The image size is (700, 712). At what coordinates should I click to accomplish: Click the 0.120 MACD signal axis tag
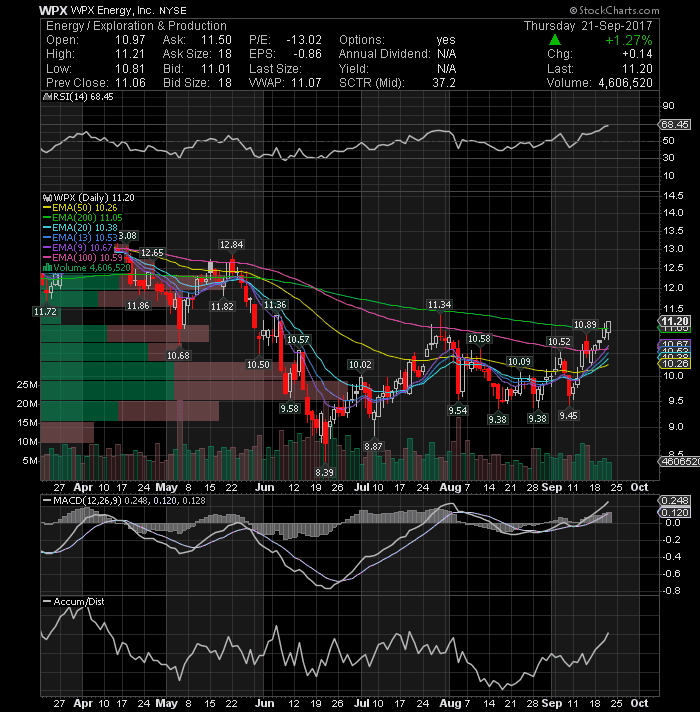675,513
